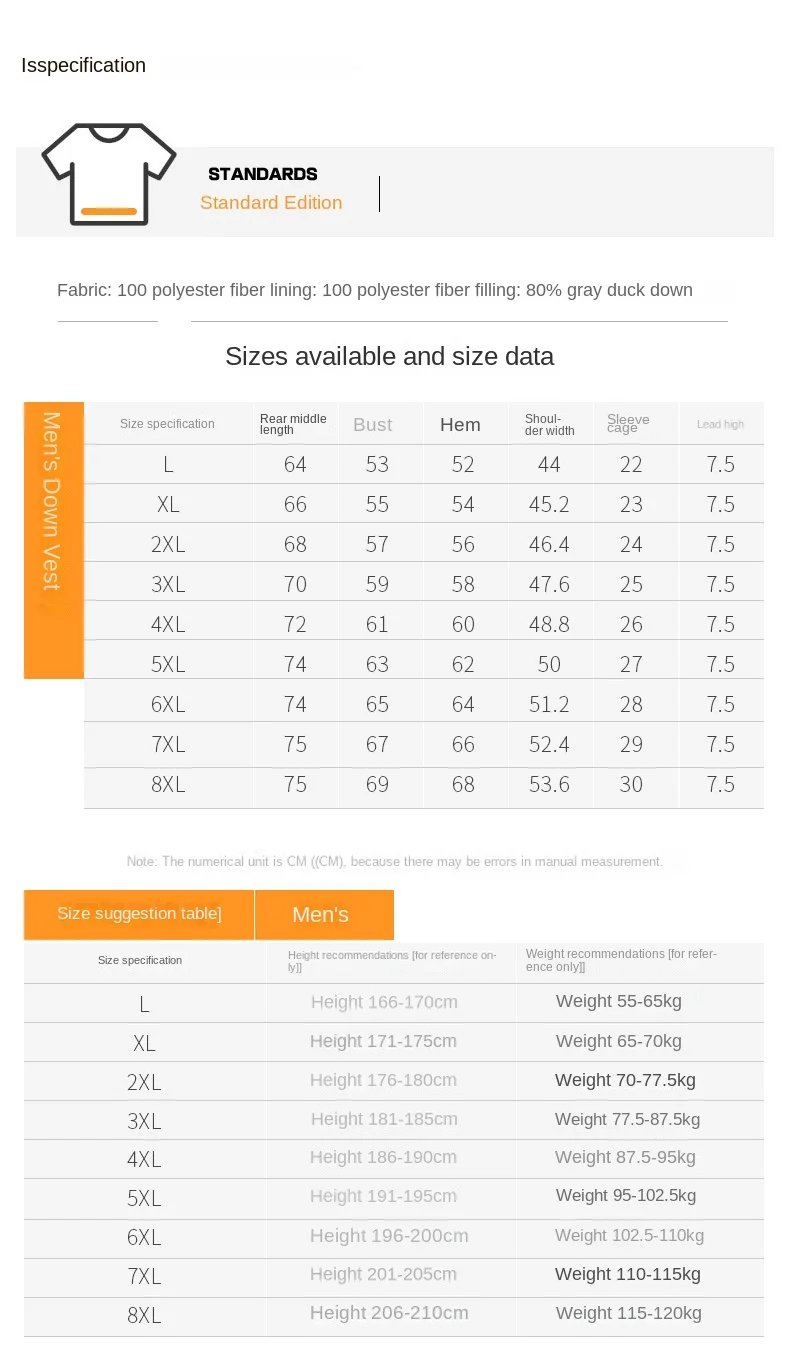Click the Hem column header

point(460,425)
